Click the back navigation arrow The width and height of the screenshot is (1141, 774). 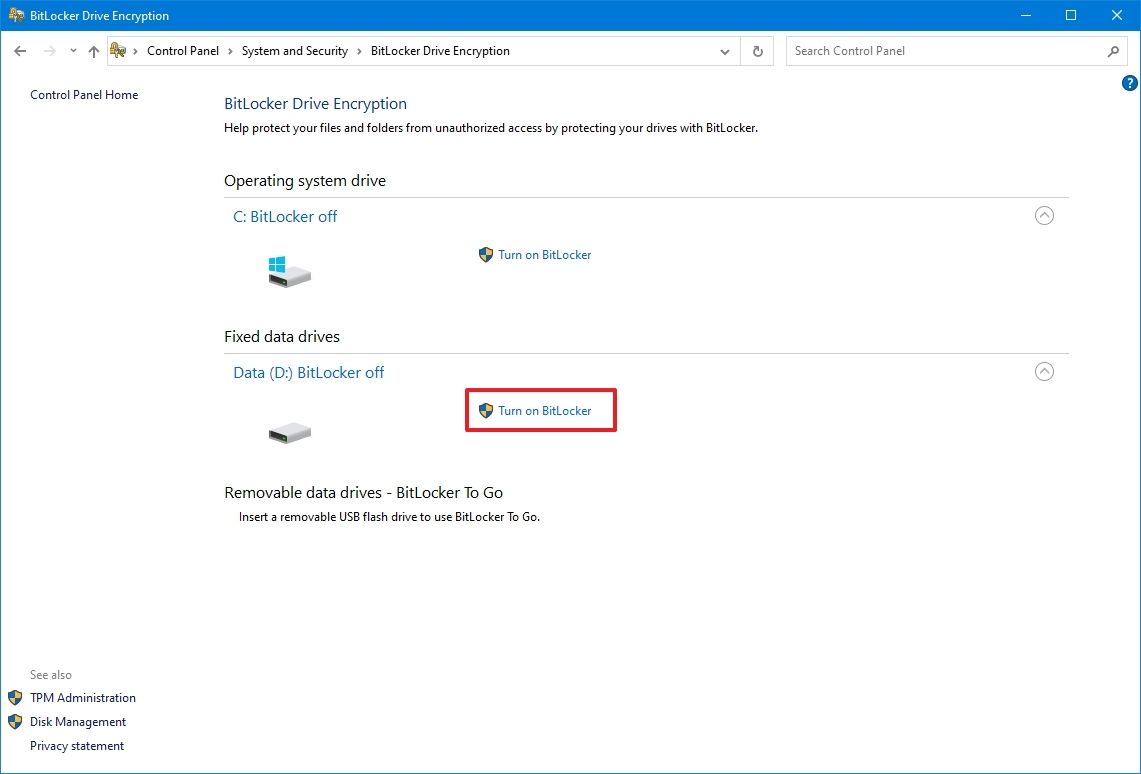(20, 50)
